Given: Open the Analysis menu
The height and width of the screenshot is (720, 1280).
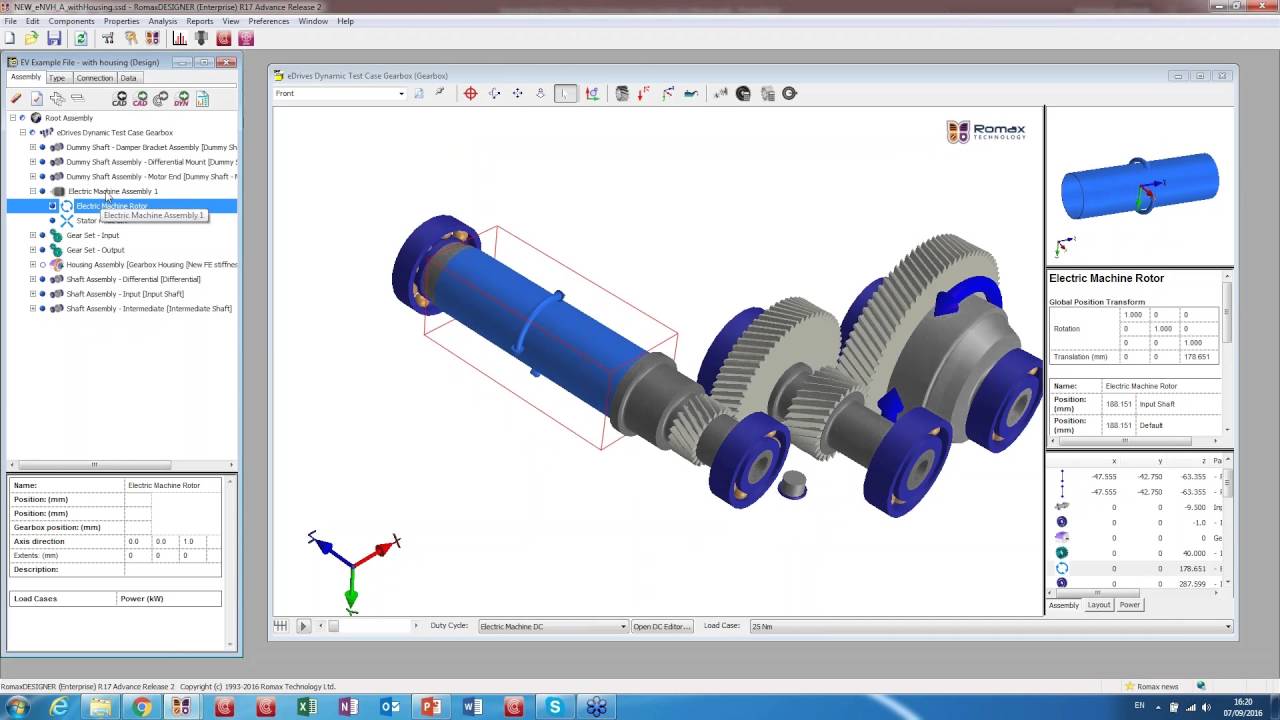Looking at the screenshot, I should [x=163, y=21].
